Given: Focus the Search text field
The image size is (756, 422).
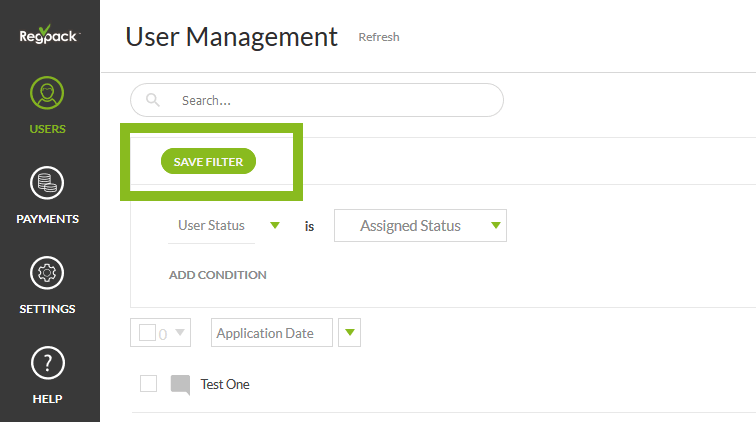Looking at the screenshot, I should tap(330, 100).
